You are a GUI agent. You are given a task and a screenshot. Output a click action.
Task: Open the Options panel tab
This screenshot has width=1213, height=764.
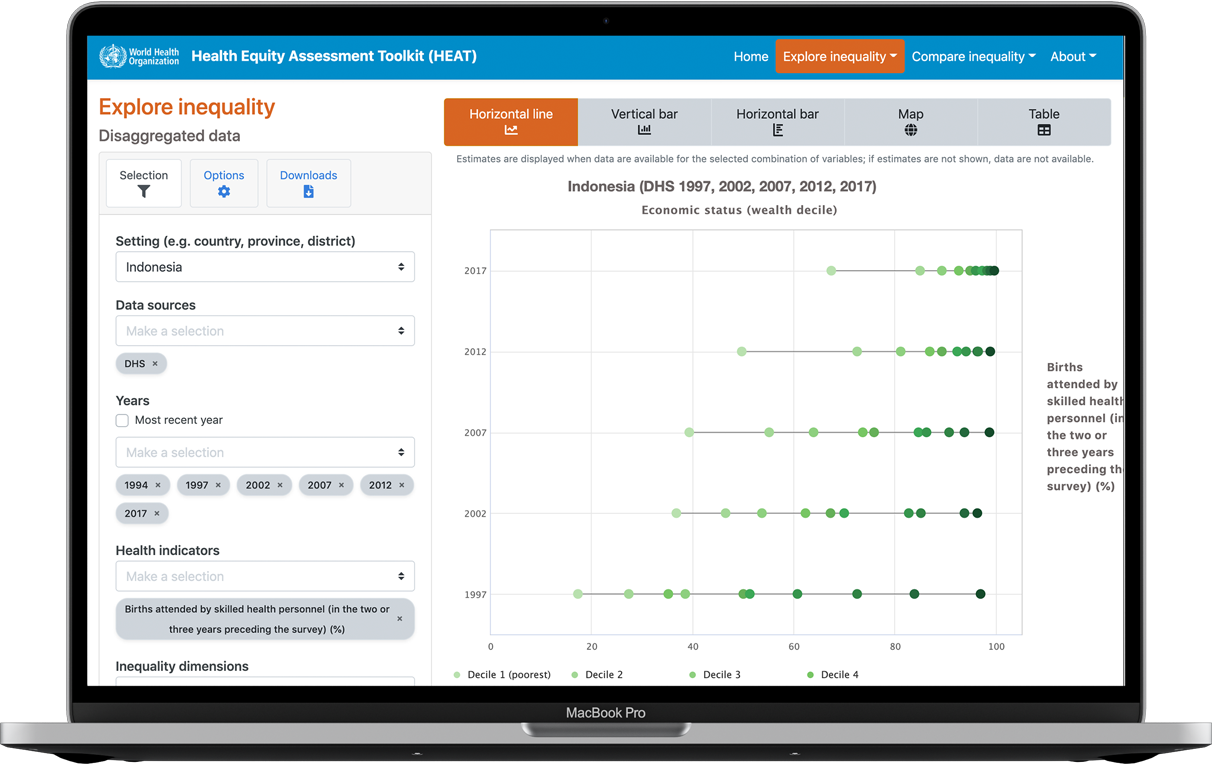(x=224, y=183)
